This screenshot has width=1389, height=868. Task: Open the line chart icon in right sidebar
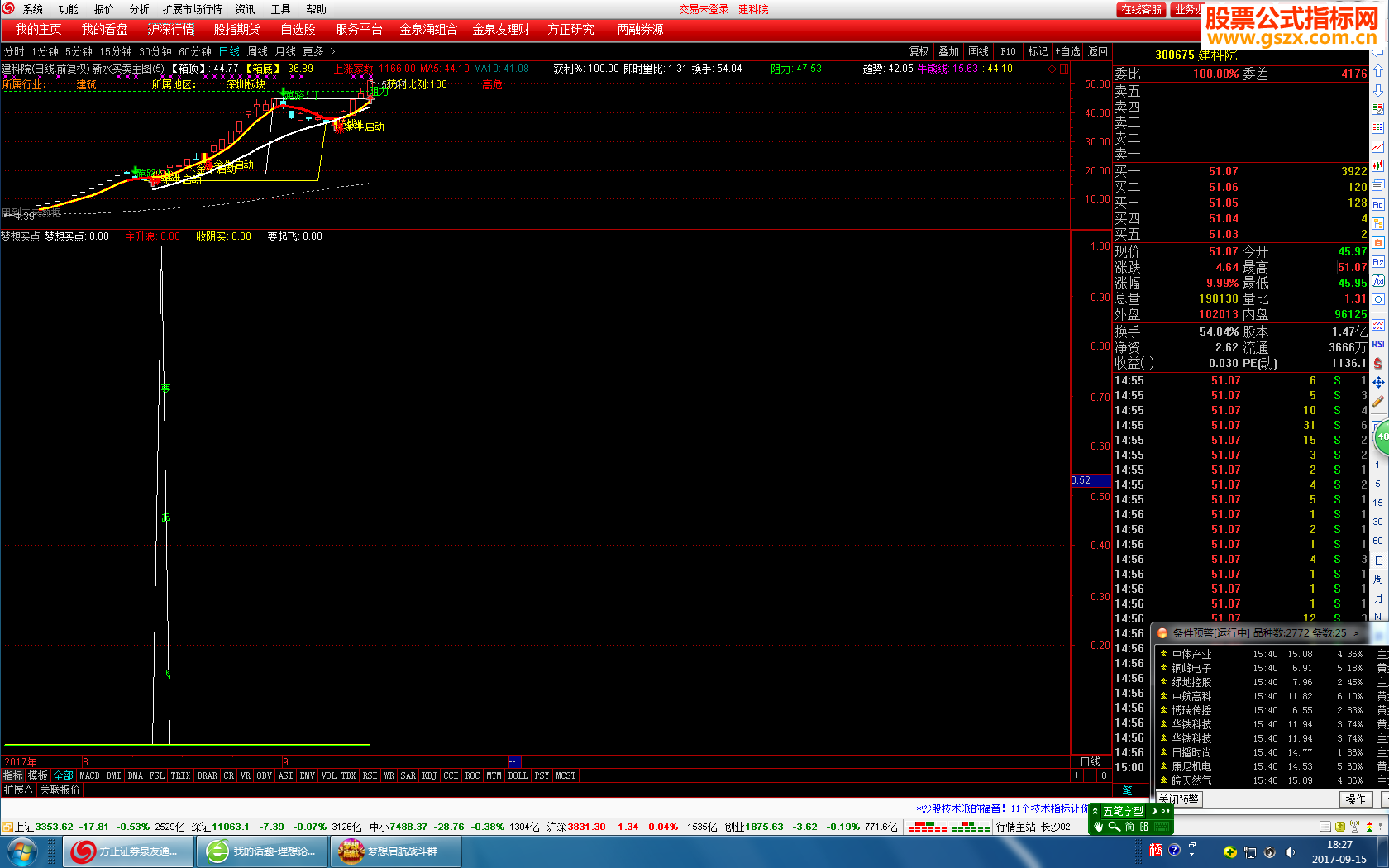1377,147
